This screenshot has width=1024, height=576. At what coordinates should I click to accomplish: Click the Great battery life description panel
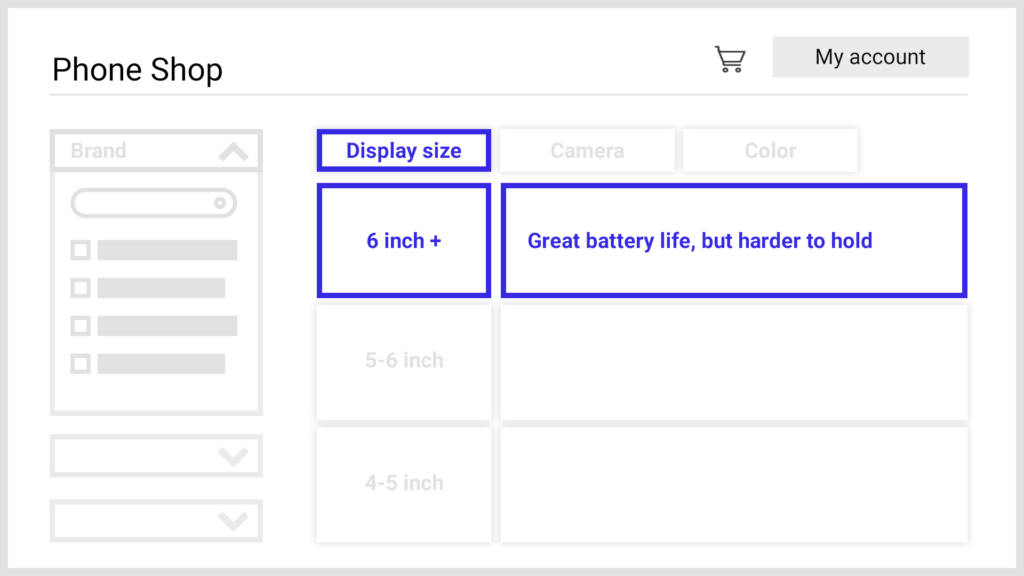click(734, 241)
